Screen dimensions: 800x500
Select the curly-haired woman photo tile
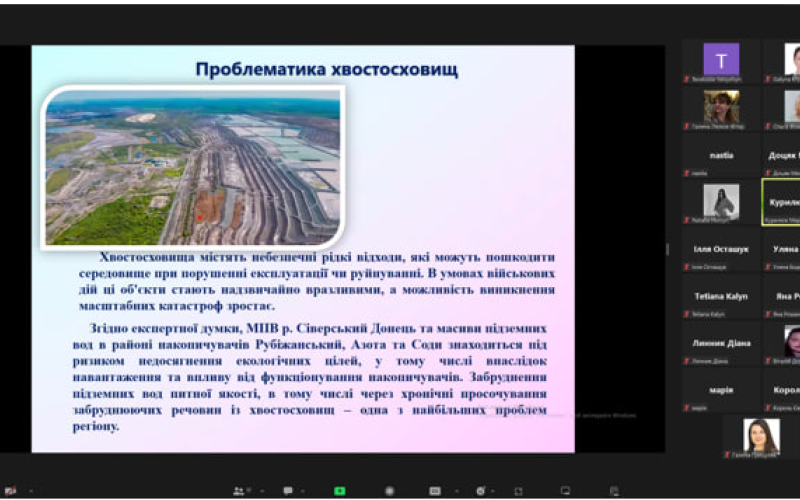(721, 108)
